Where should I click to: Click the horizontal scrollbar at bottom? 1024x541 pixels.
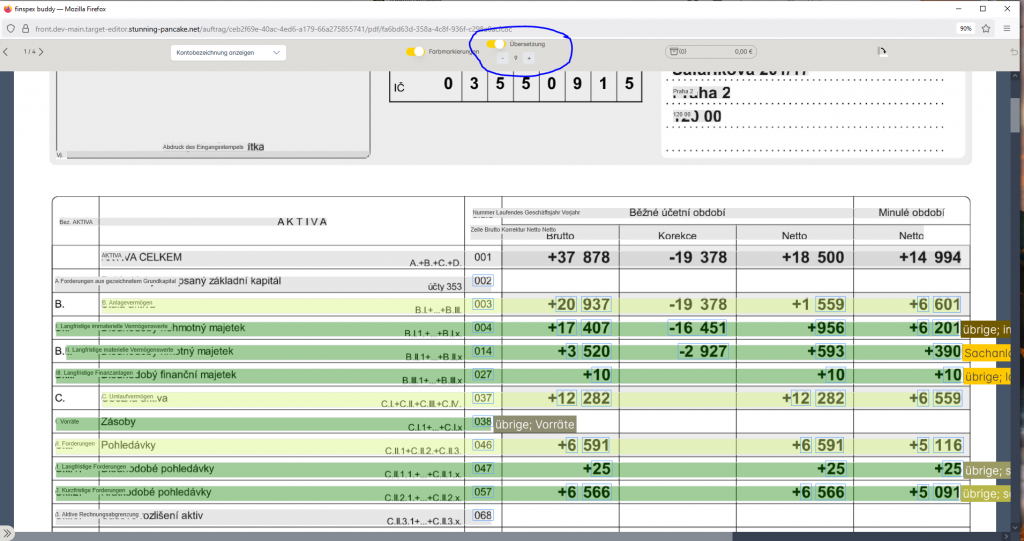click(500, 536)
